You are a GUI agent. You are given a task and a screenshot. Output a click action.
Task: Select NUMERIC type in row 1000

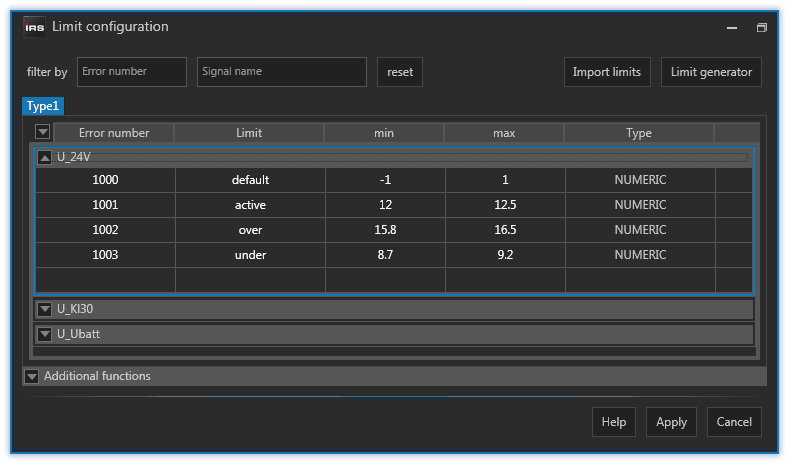[640, 180]
